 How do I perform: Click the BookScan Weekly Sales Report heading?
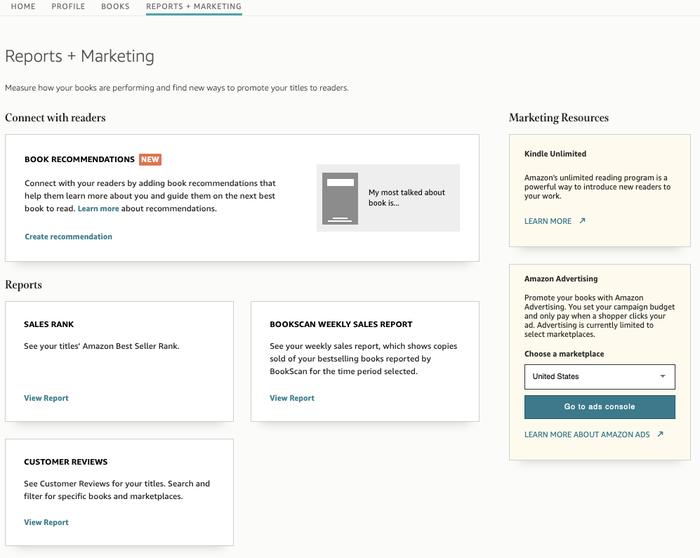pos(341,324)
